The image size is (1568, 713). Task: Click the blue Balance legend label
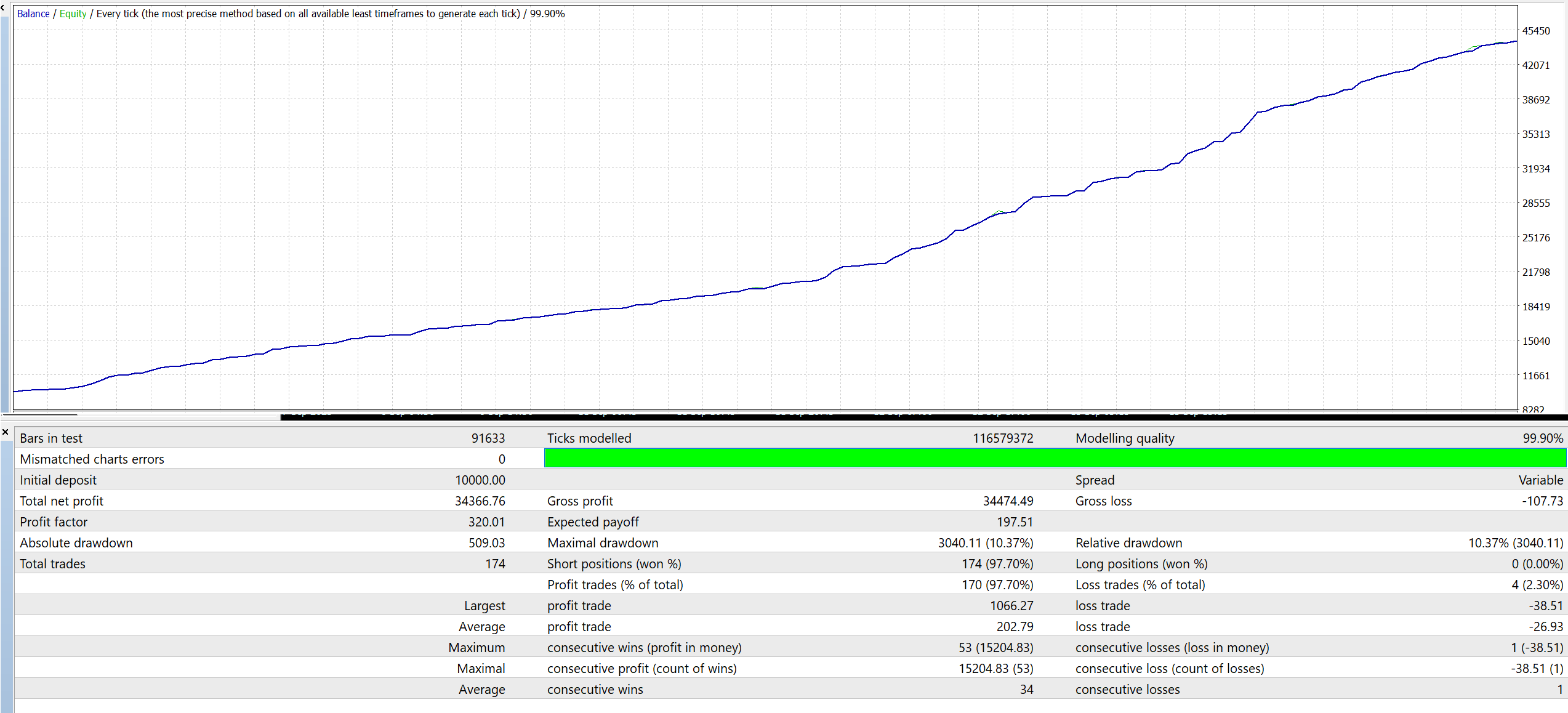[33, 14]
